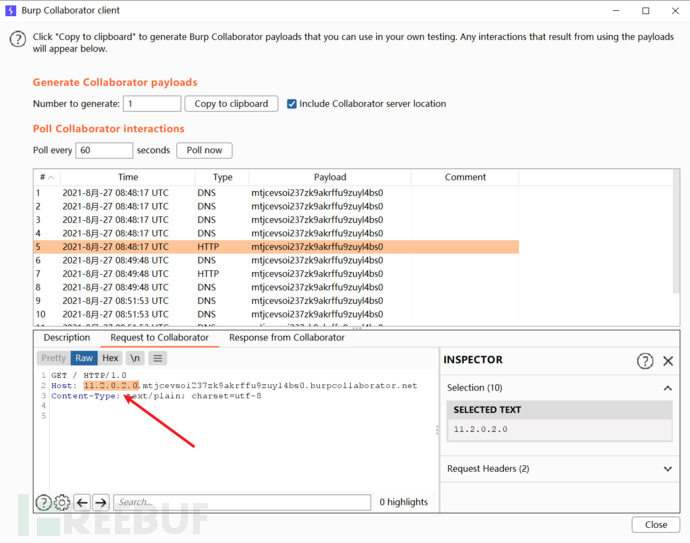Open message editor settings gear icon
The height and width of the screenshot is (543, 690).
[62, 502]
